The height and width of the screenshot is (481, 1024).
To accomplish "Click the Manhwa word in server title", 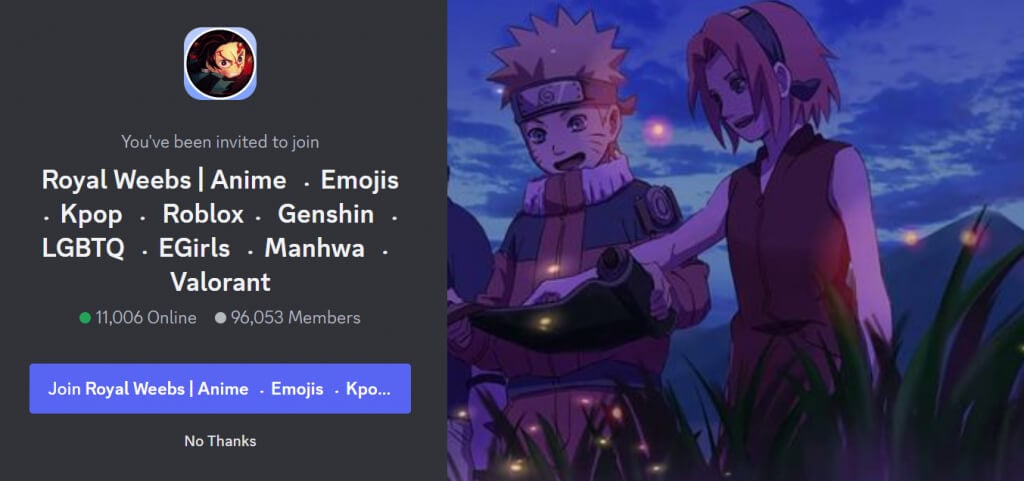I will click(314, 248).
